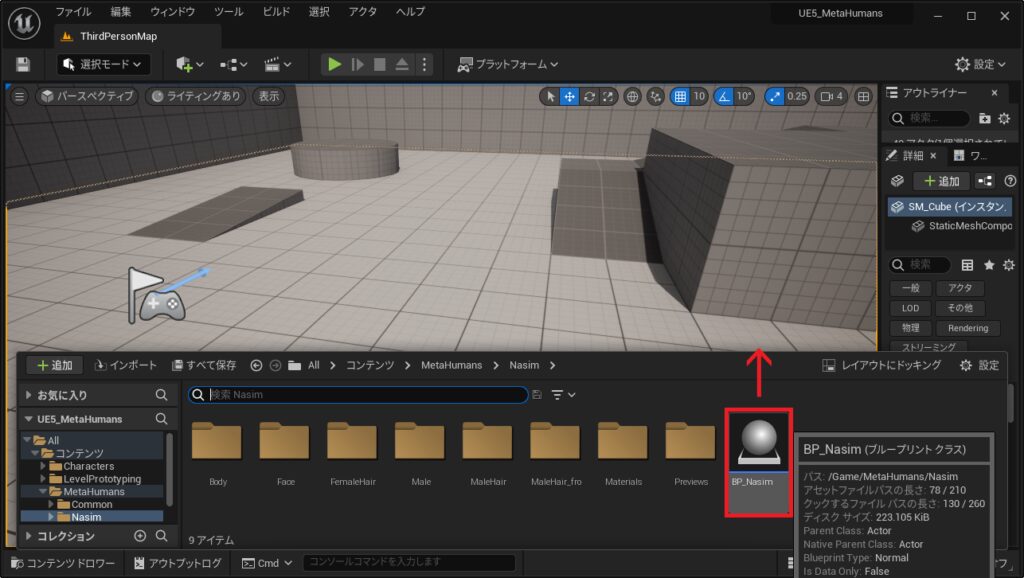Toggle grid snapping icon
The image size is (1024, 578).
tap(680, 97)
